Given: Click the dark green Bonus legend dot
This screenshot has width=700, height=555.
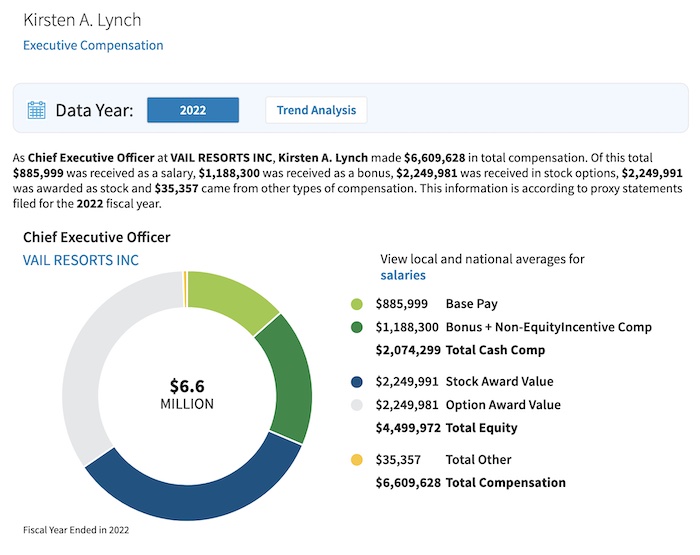Looking at the screenshot, I should coord(357,327).
